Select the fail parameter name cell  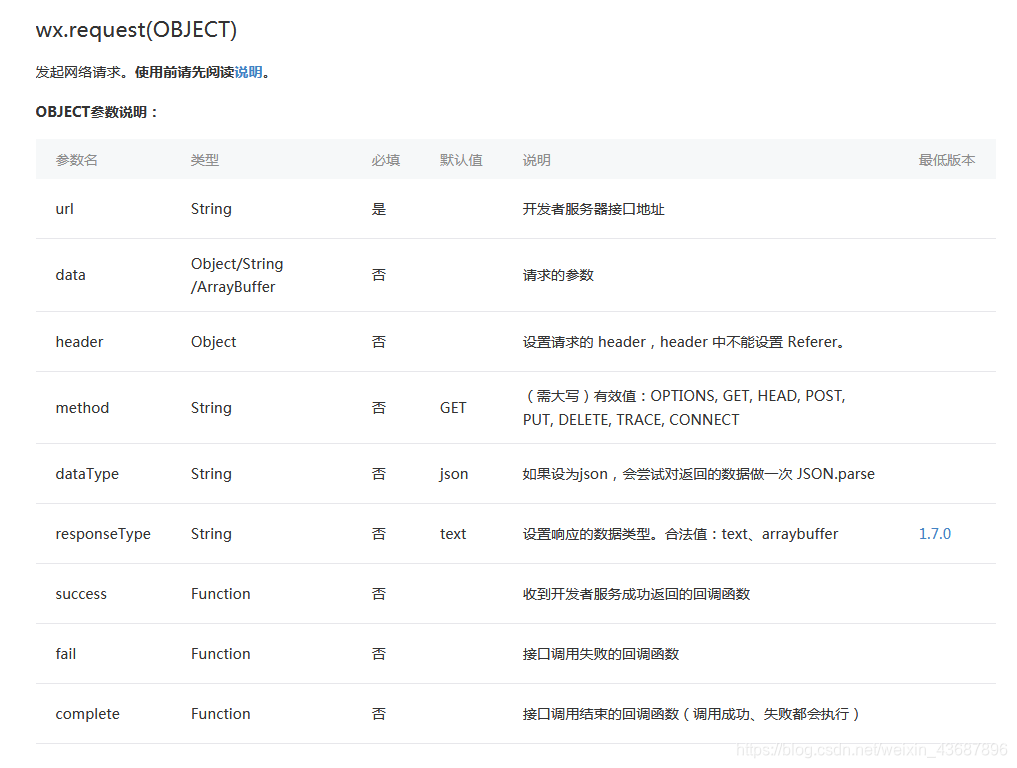point(66,654)
